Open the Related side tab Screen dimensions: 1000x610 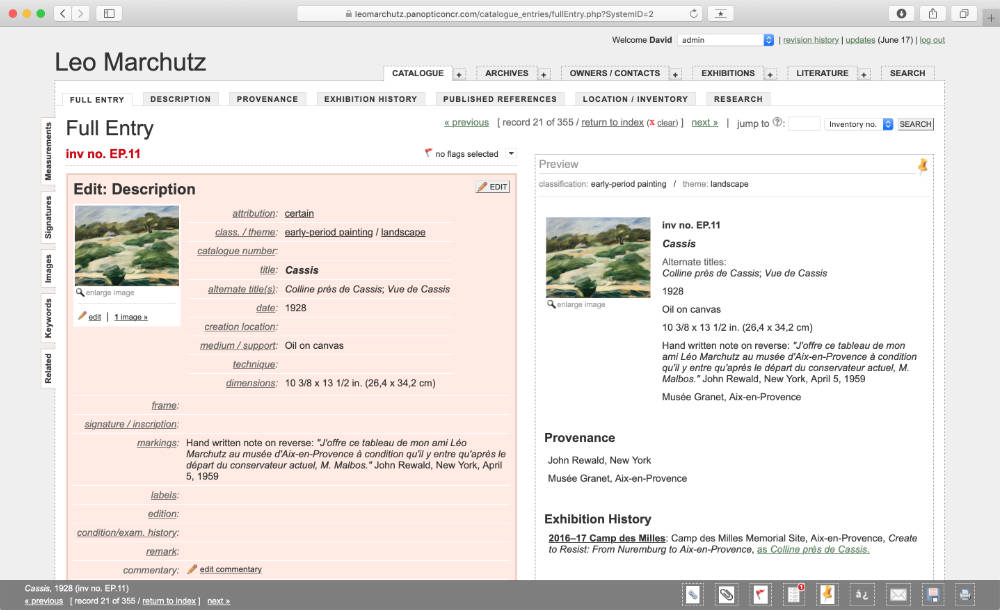pyautogui.click(x=48, y=369)
